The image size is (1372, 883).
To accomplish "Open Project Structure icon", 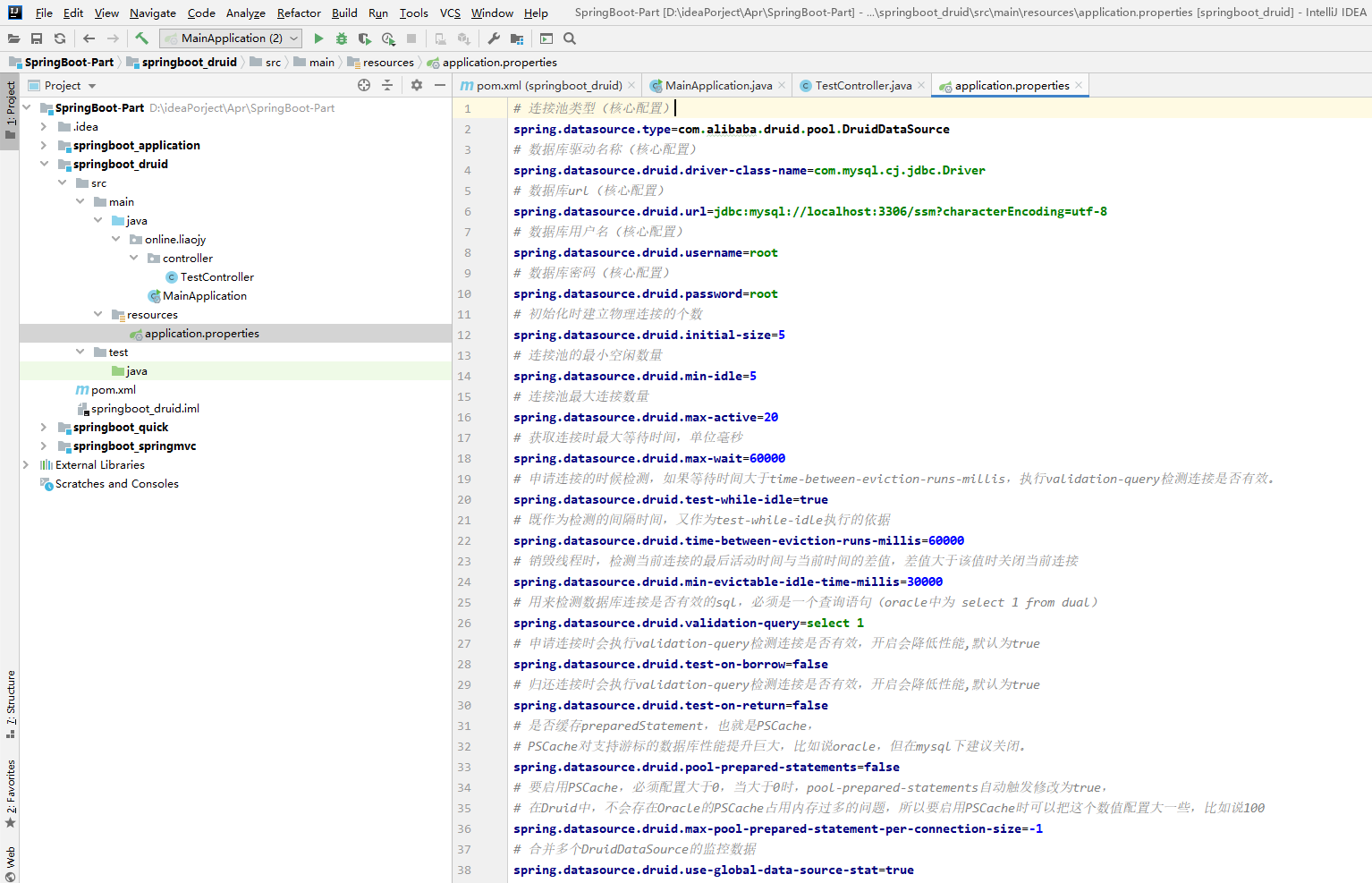I will pyautogui.click(x=517, y=38).
